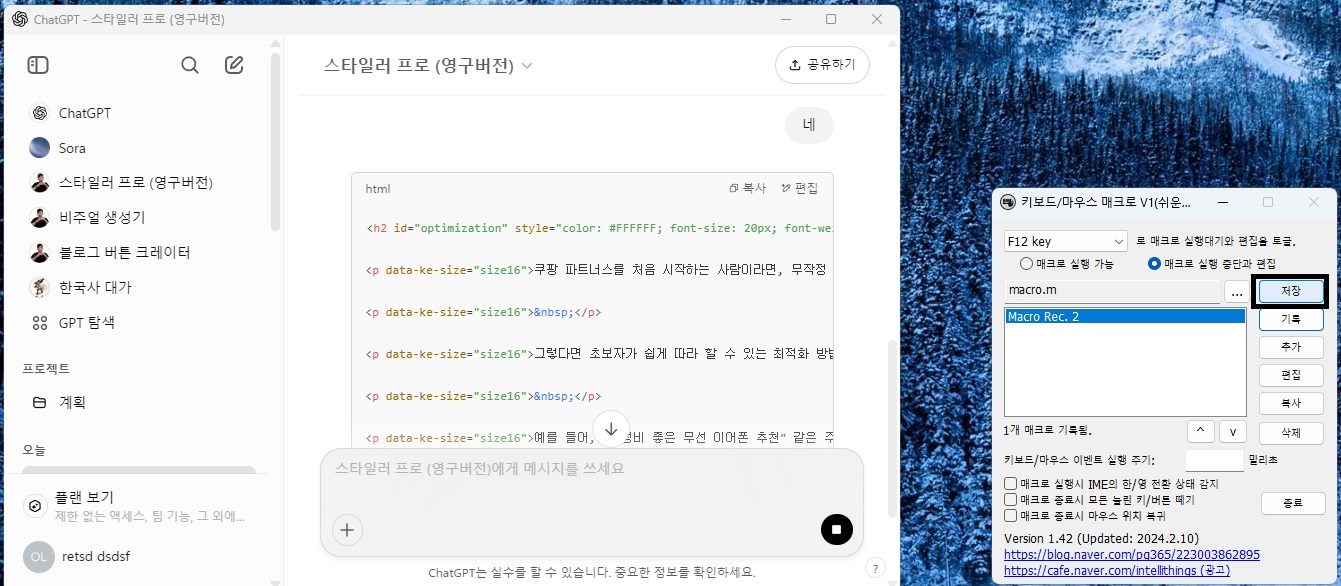Click the plus attachment icon
1341x586 pixels.
point(347,530)
